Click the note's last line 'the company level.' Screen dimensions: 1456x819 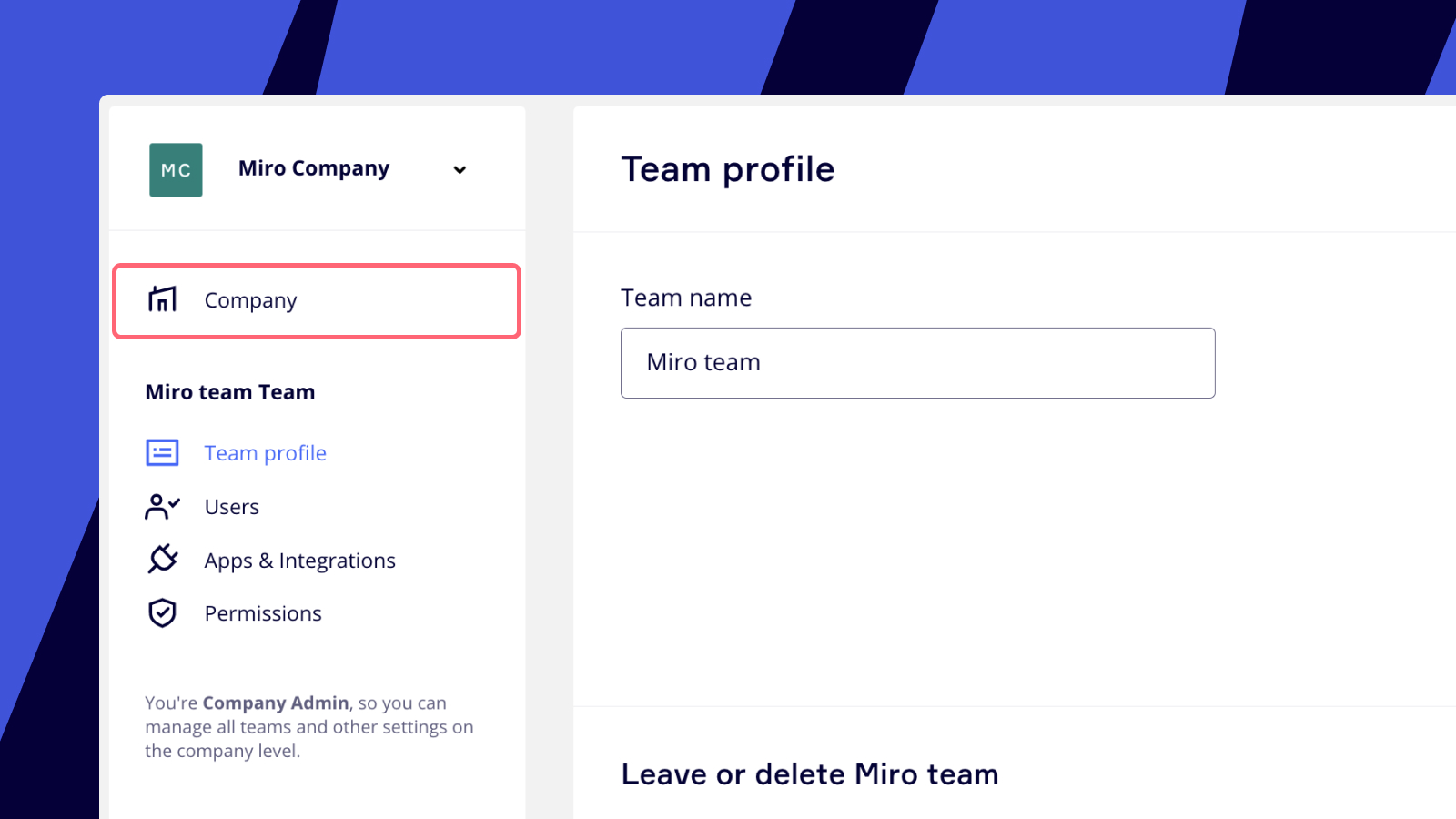coord(222,751)
